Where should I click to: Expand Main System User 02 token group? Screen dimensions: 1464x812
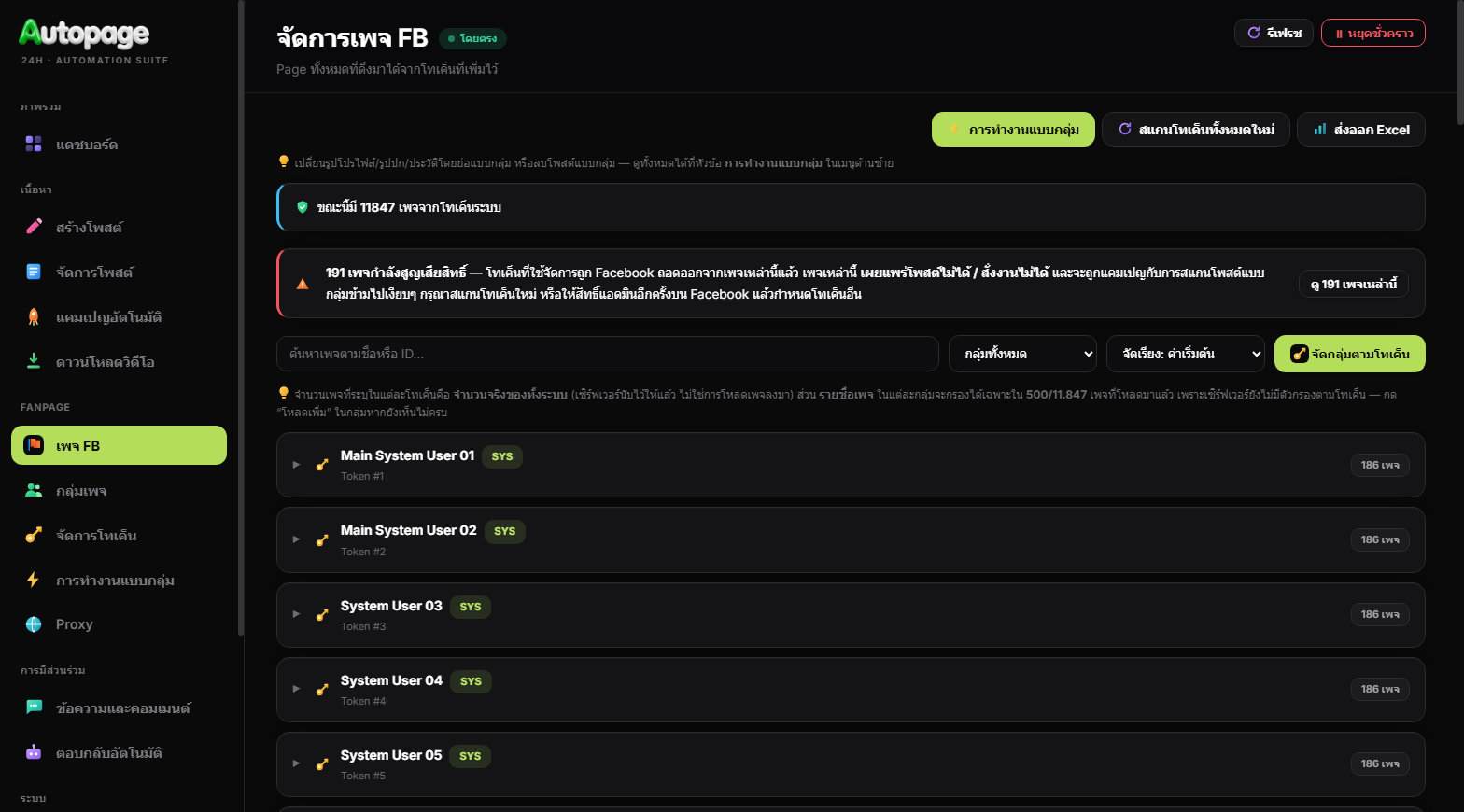[x=296, y=539]
